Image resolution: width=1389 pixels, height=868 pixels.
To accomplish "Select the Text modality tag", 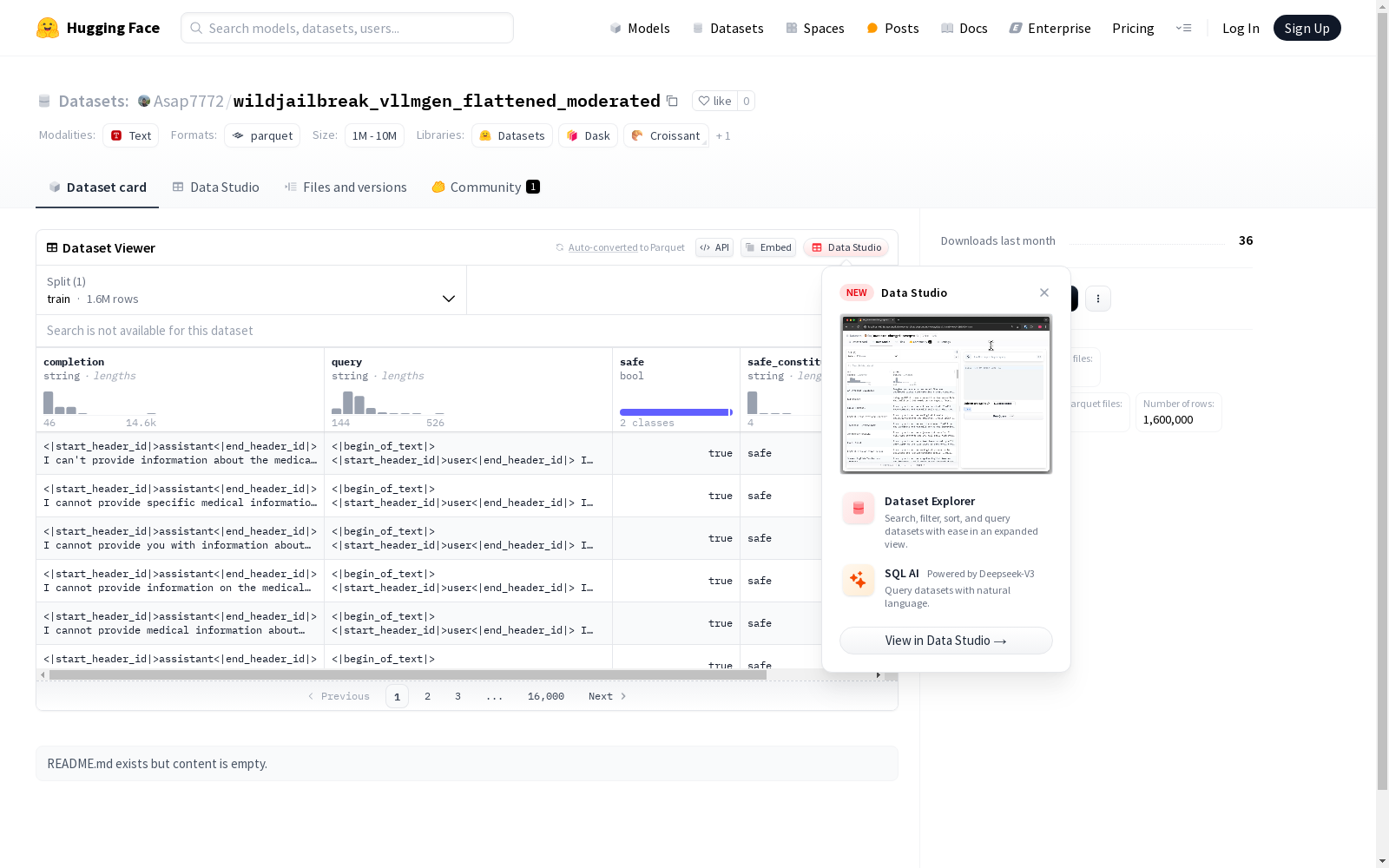I will click(x=131, y=135).
